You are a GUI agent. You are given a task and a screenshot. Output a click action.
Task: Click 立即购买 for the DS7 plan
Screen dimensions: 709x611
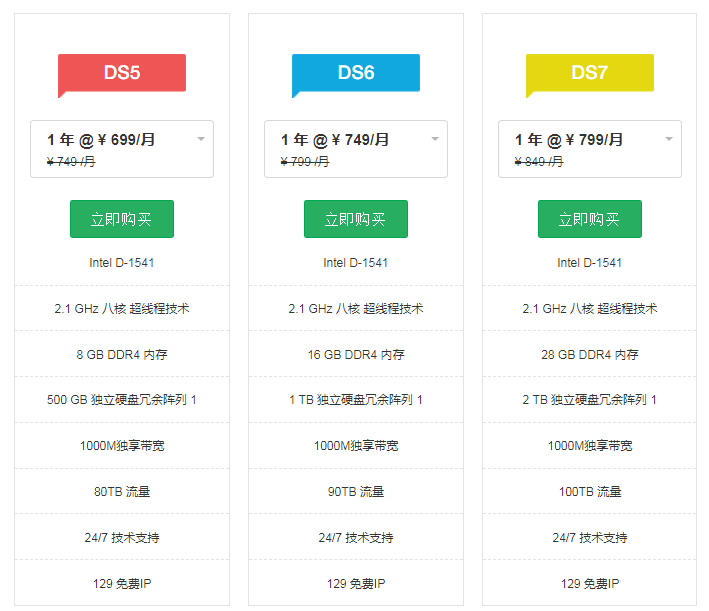coord(590,219)
